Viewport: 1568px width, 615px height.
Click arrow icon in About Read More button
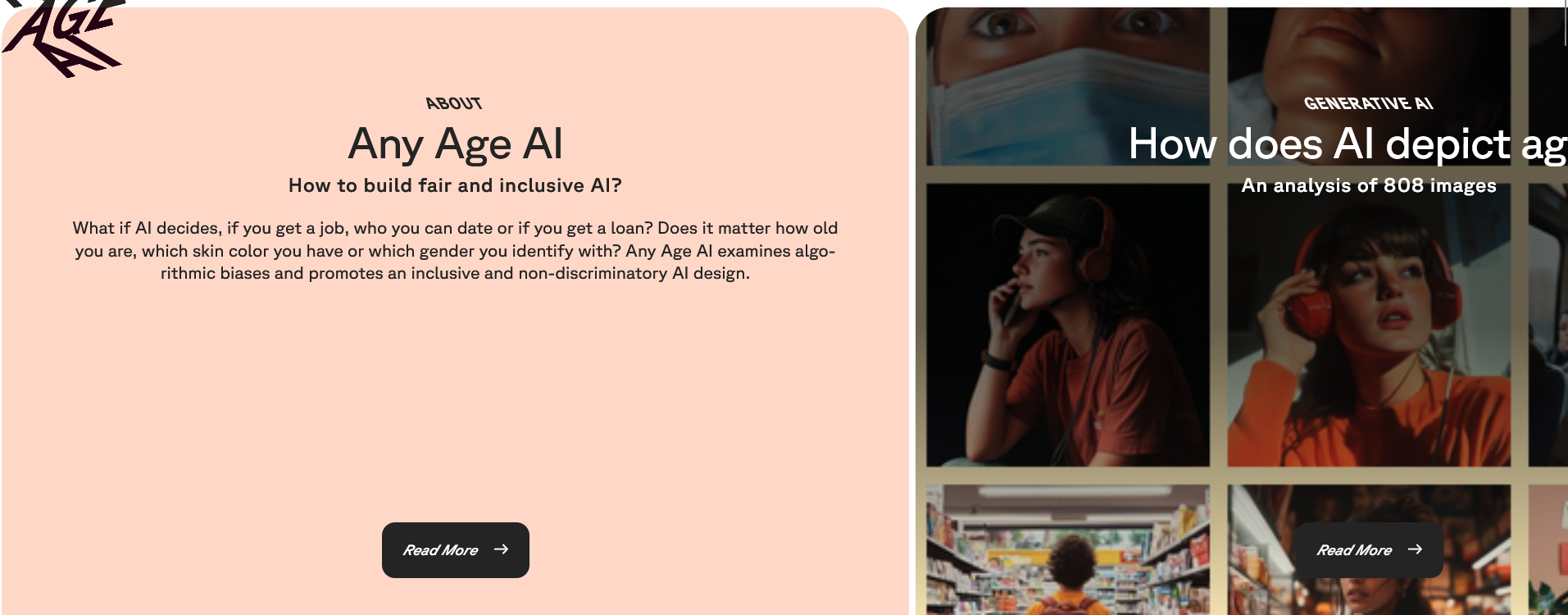tap(501, 549)
